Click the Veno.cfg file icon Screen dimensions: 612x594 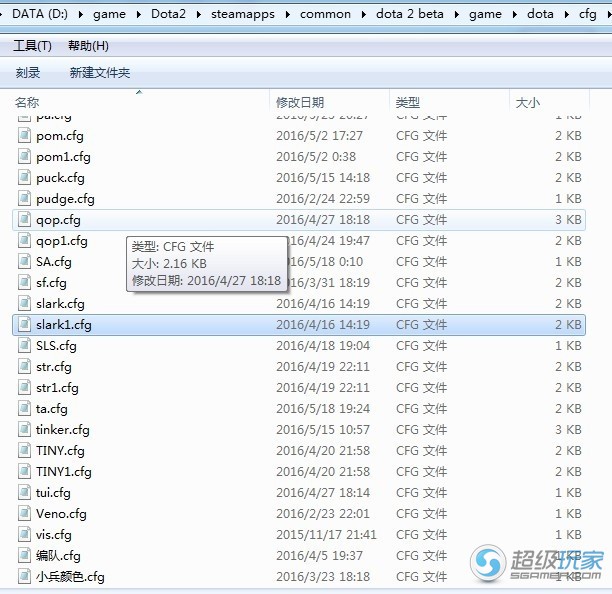tap(24, 514)
